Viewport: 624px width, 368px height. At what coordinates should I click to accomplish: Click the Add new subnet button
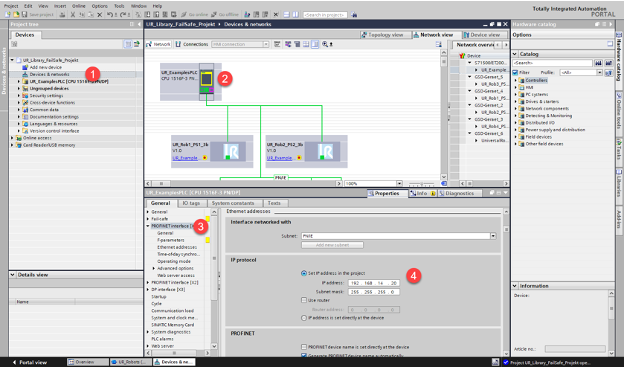pyautogui.click(x=332, y=245)
